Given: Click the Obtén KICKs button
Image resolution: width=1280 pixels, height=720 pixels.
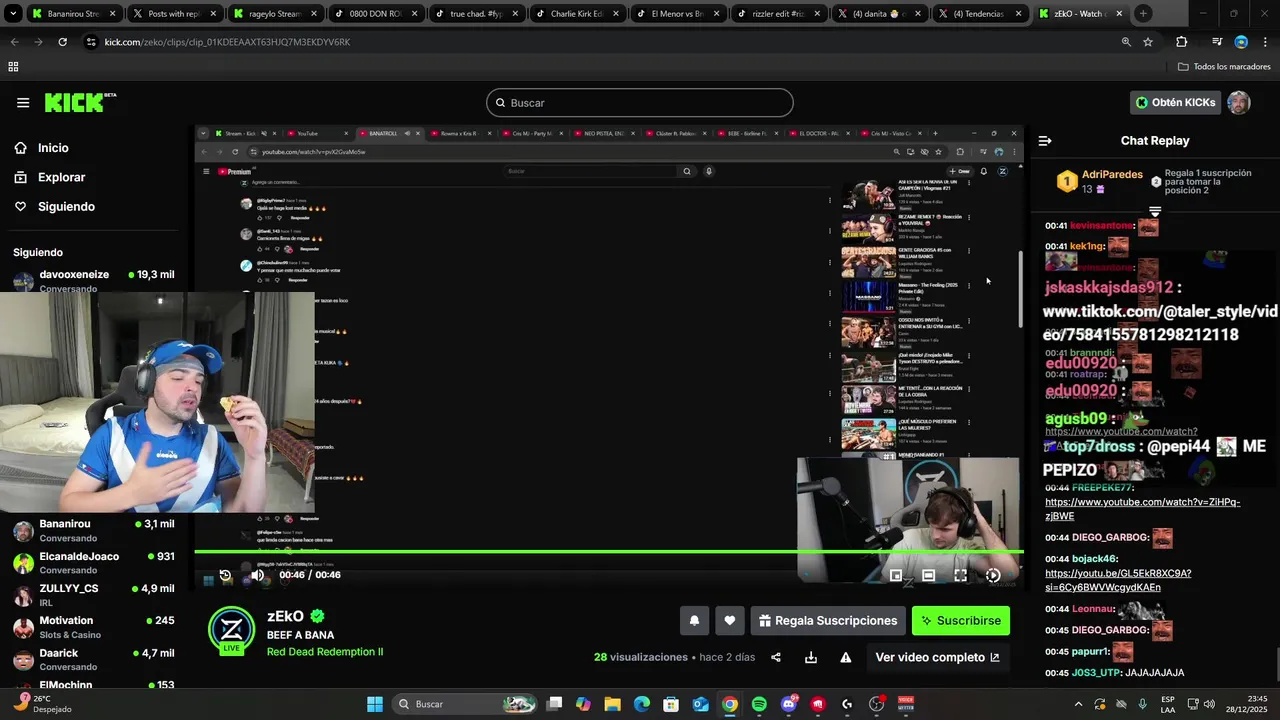Looking at the screenshot, I should (1175, 102).
